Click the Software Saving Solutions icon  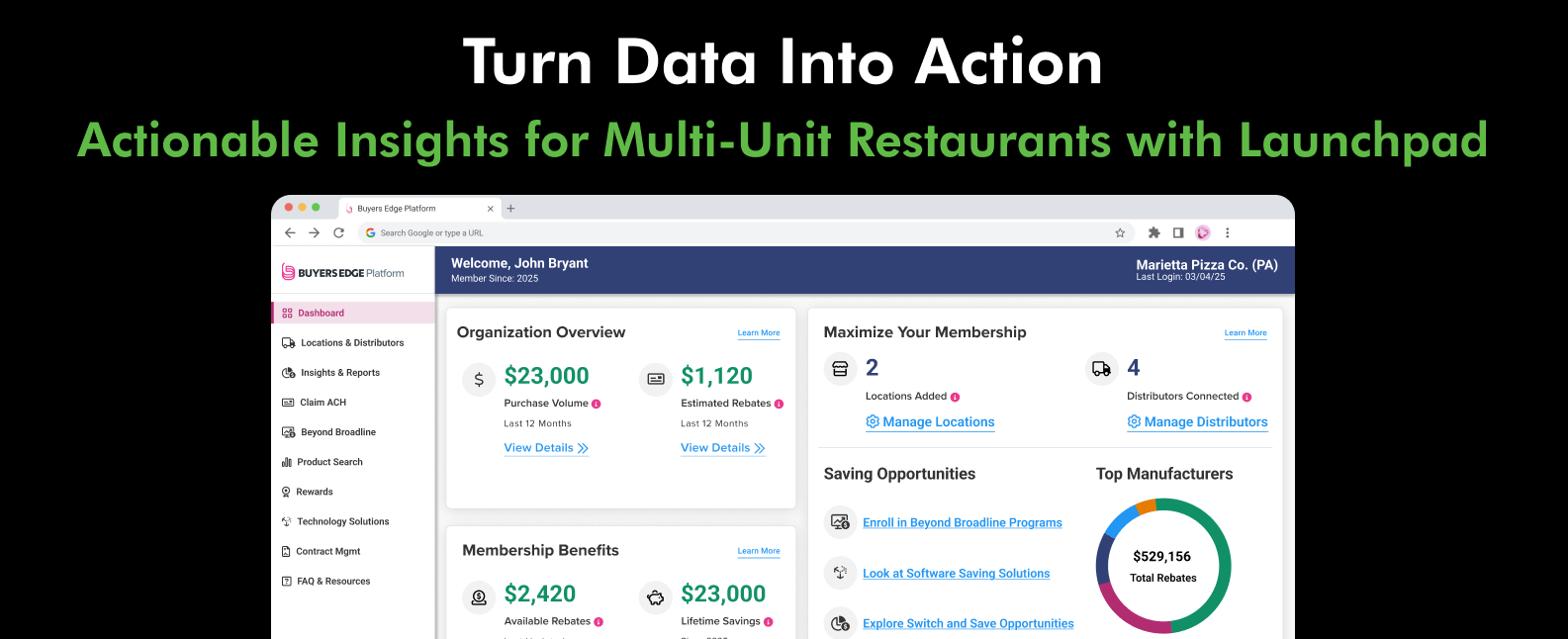pos(840,573)
